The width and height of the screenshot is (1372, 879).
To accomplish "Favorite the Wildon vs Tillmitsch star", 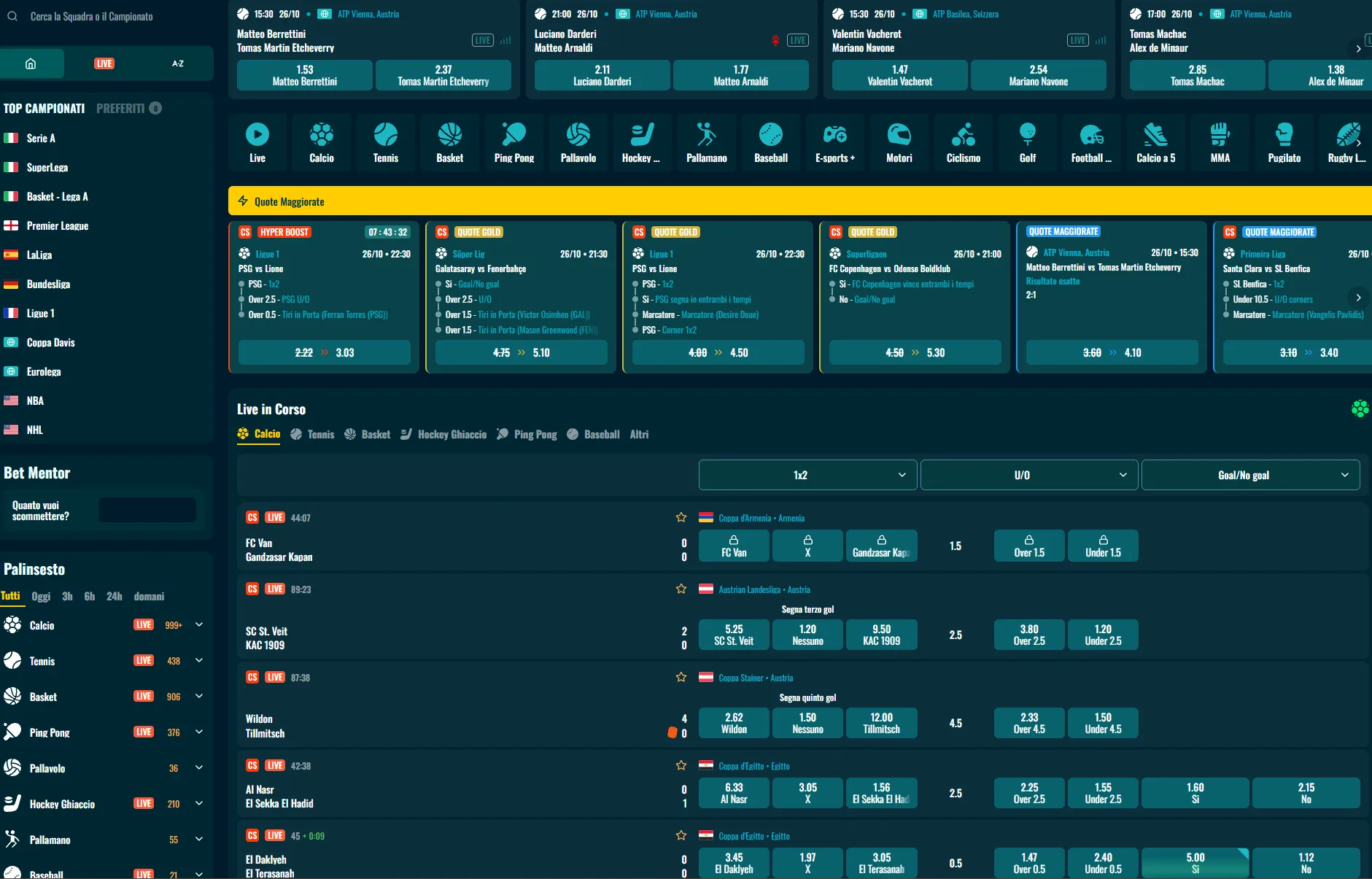I will click(681, 677).
